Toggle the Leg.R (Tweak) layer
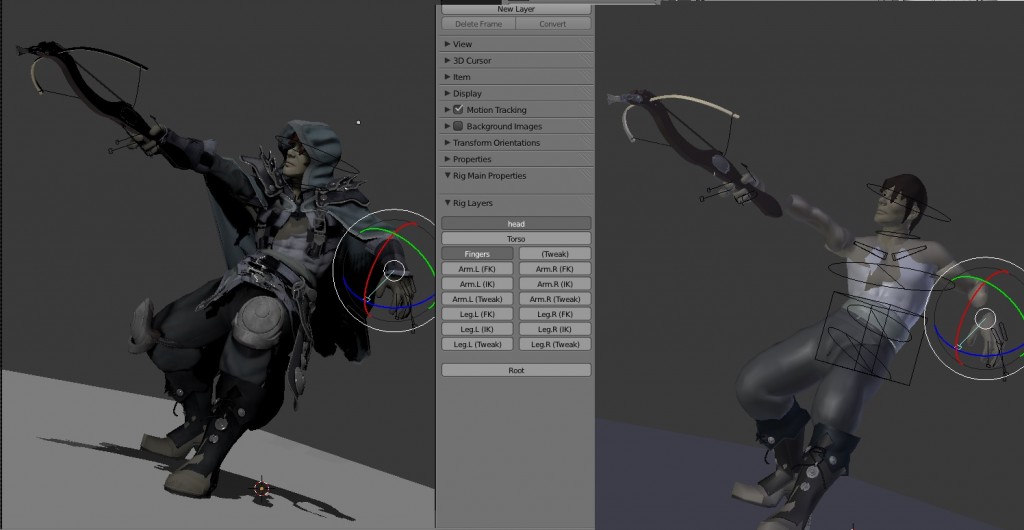 pyautogui.click(x=555, y=344)
